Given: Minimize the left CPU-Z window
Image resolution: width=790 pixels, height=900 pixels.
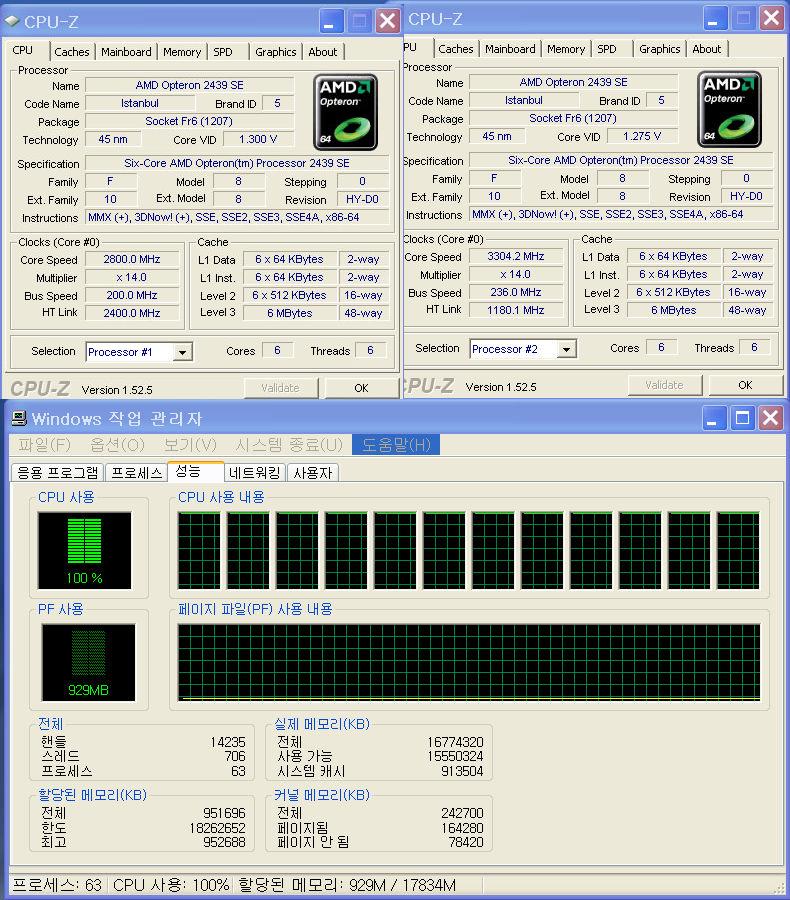Looking at the screenshot, I should [331, 21].
